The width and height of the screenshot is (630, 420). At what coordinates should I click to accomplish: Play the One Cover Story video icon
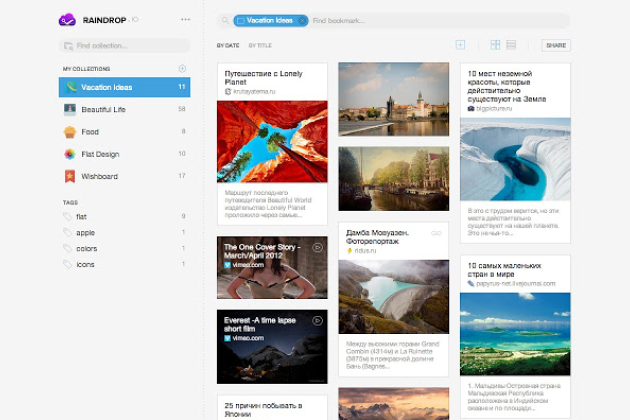[x=317, y=248]
